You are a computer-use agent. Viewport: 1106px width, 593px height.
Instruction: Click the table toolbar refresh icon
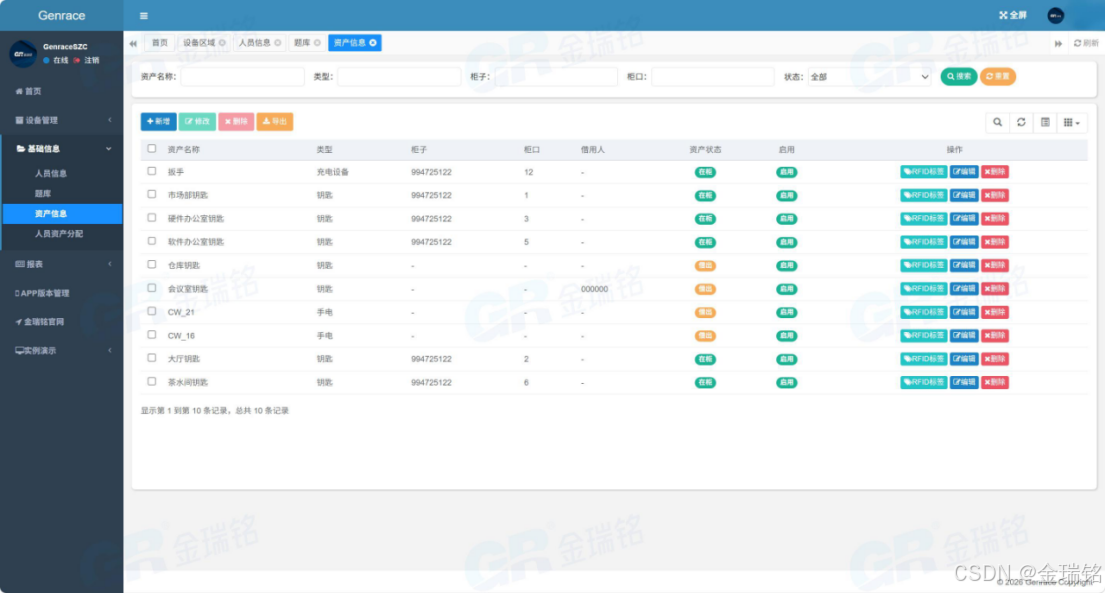pyautogui.click(x=1021, y=122)
